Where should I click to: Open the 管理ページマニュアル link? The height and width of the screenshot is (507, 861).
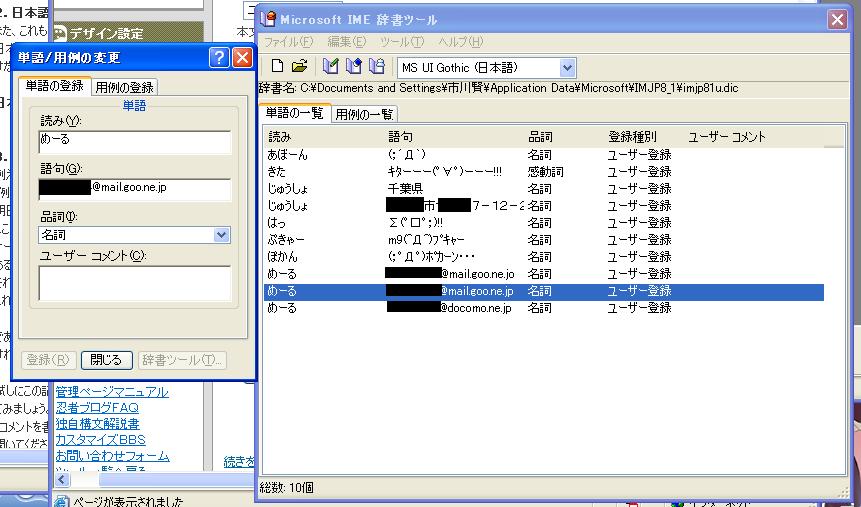coord(112,392)
